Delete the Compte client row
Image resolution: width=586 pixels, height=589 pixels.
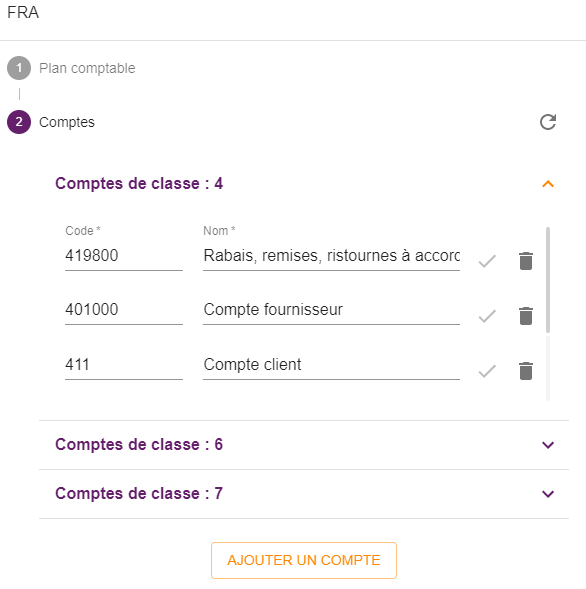[526, 371]
